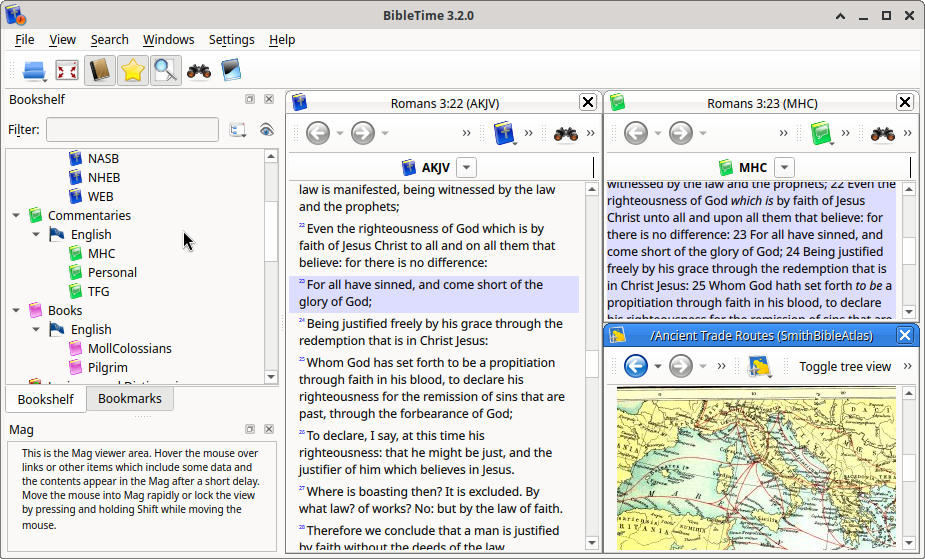Click the AKJV module header button
Image resolution: width=925 pixels, height=559 pixels.
pyautogui.click(x=426, y=167)
